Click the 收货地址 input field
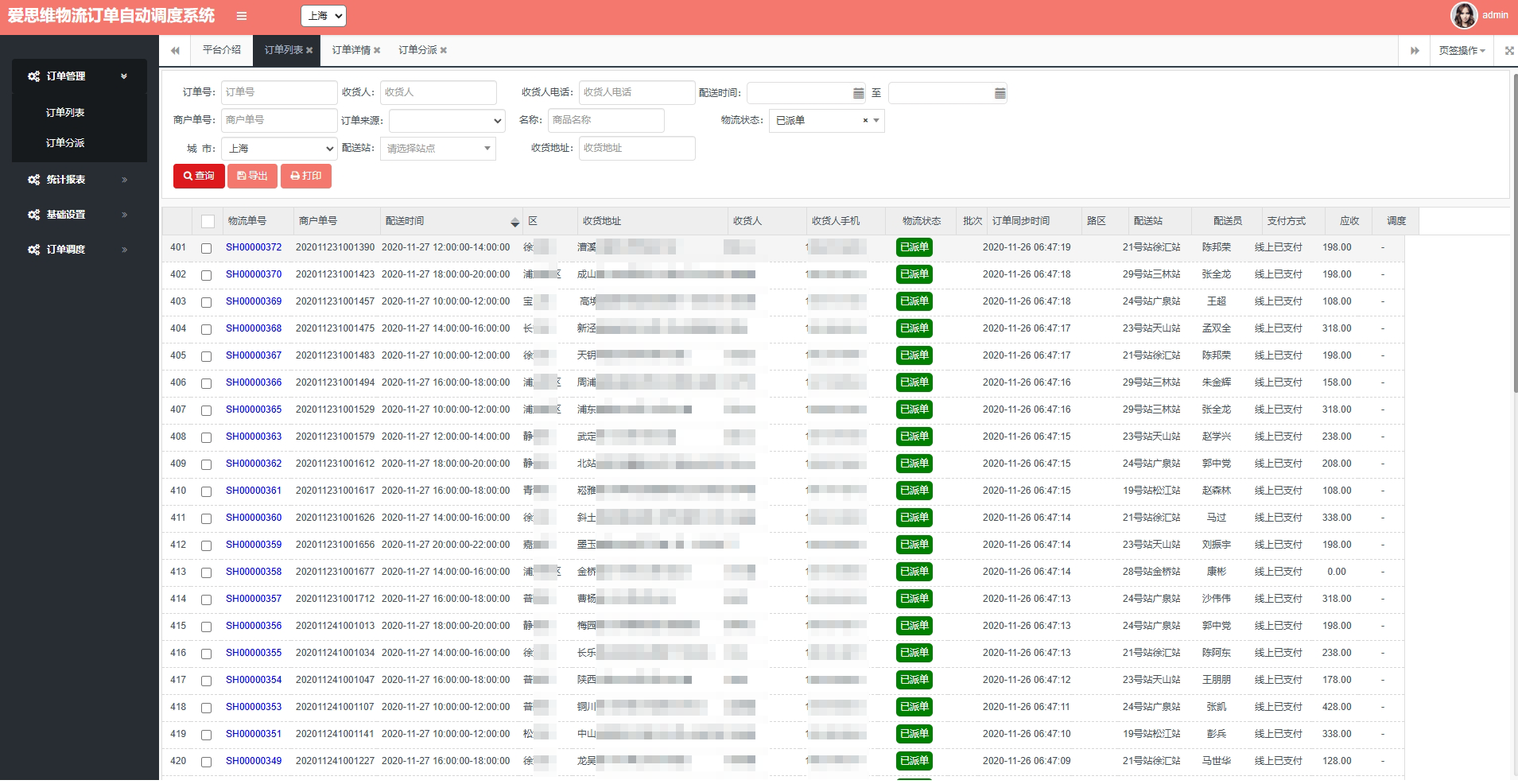Screen dimensions: 1518x784 pyautogui.click(x=637, y=148)
